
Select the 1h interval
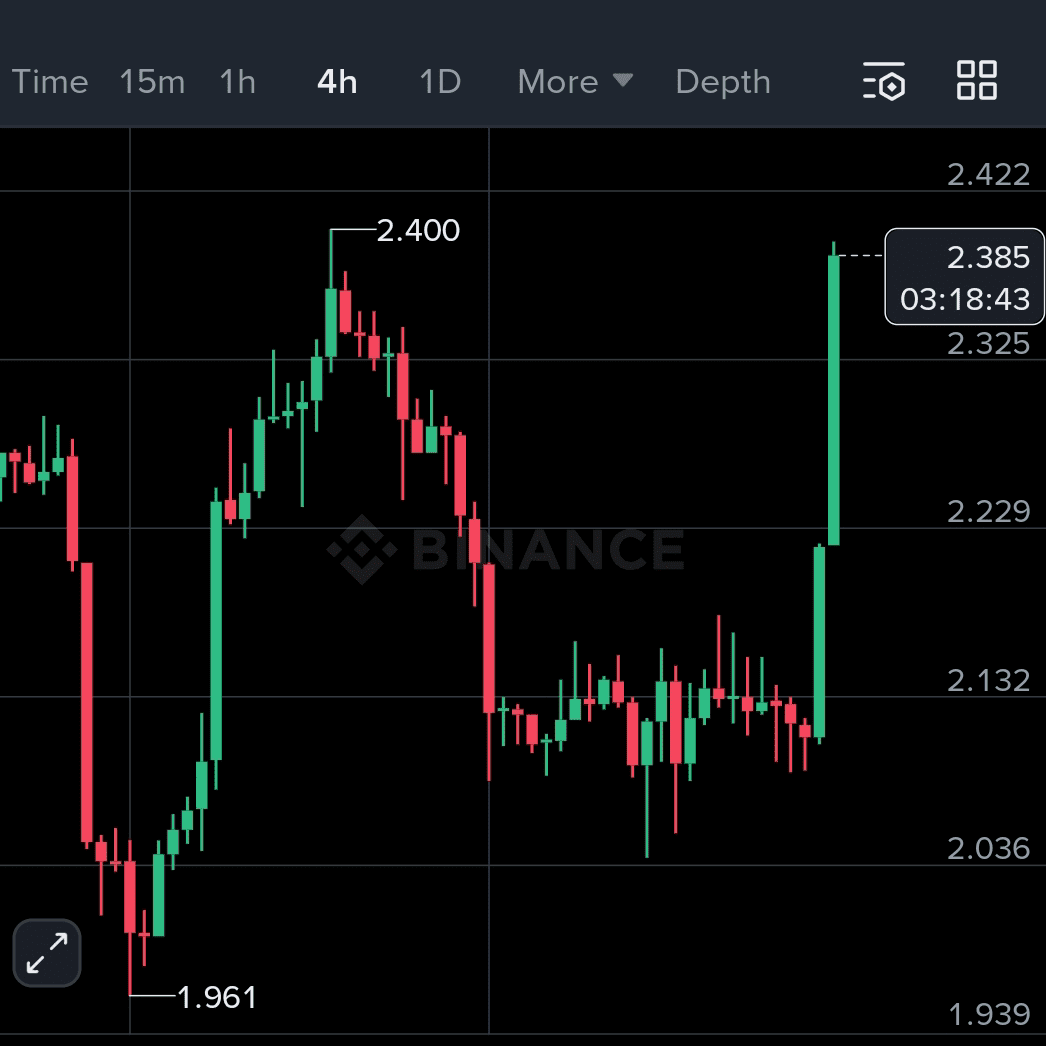(237, 82)
